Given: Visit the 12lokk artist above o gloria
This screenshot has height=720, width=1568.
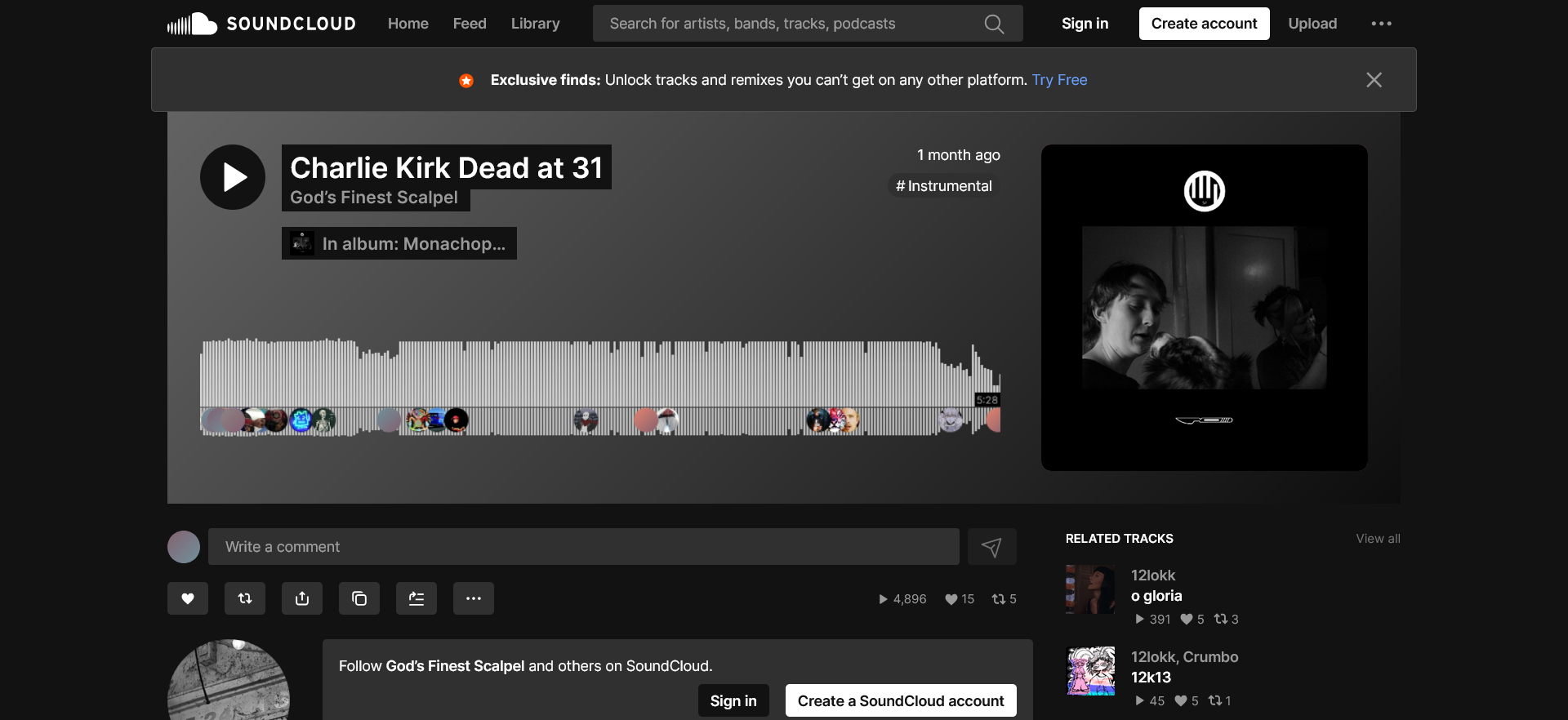Looking at the screenshot, I should click(1153, 576).
